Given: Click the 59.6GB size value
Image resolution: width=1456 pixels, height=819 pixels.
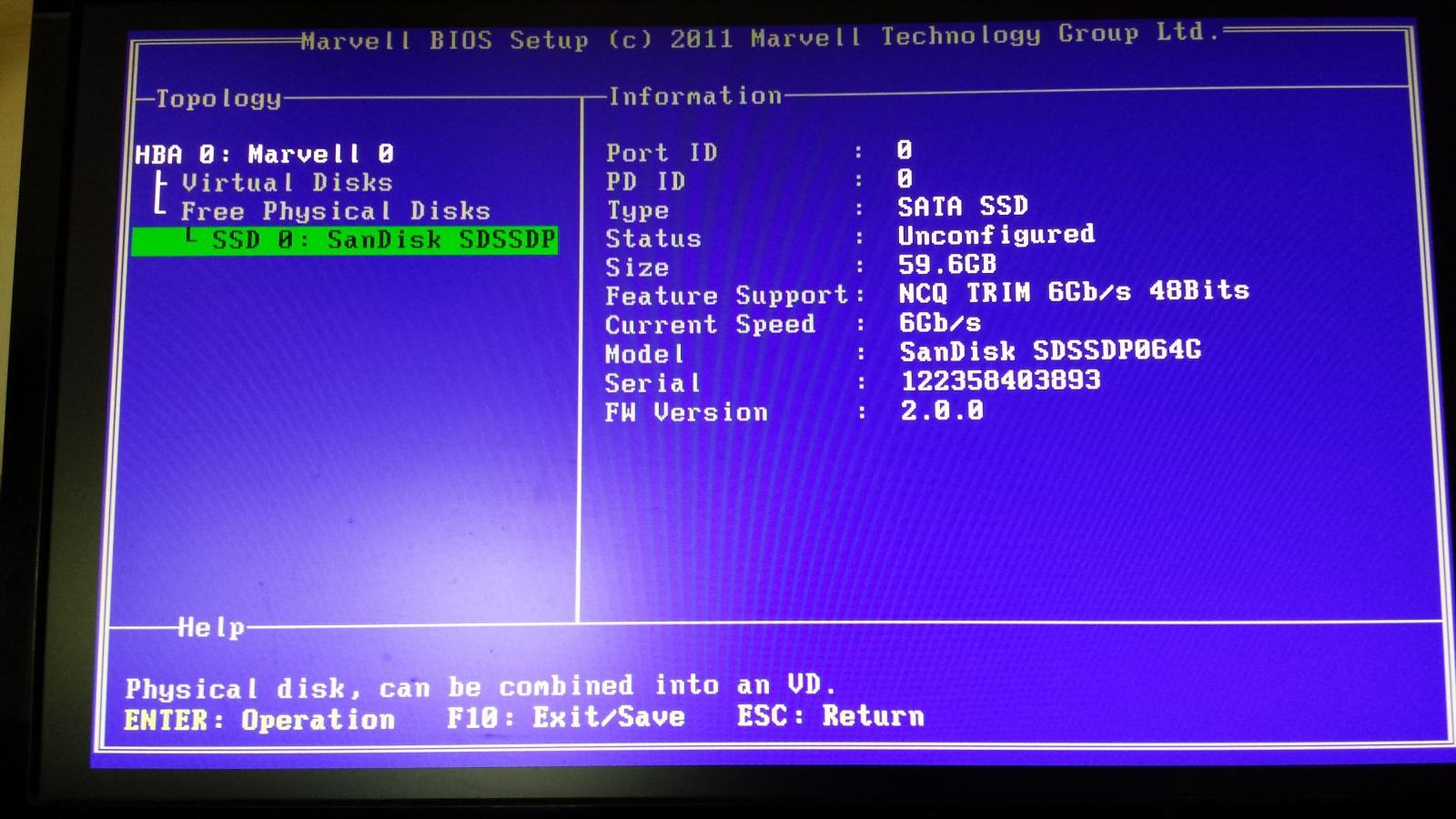Looking at the screenshot, I should click(x=947, y=264).
